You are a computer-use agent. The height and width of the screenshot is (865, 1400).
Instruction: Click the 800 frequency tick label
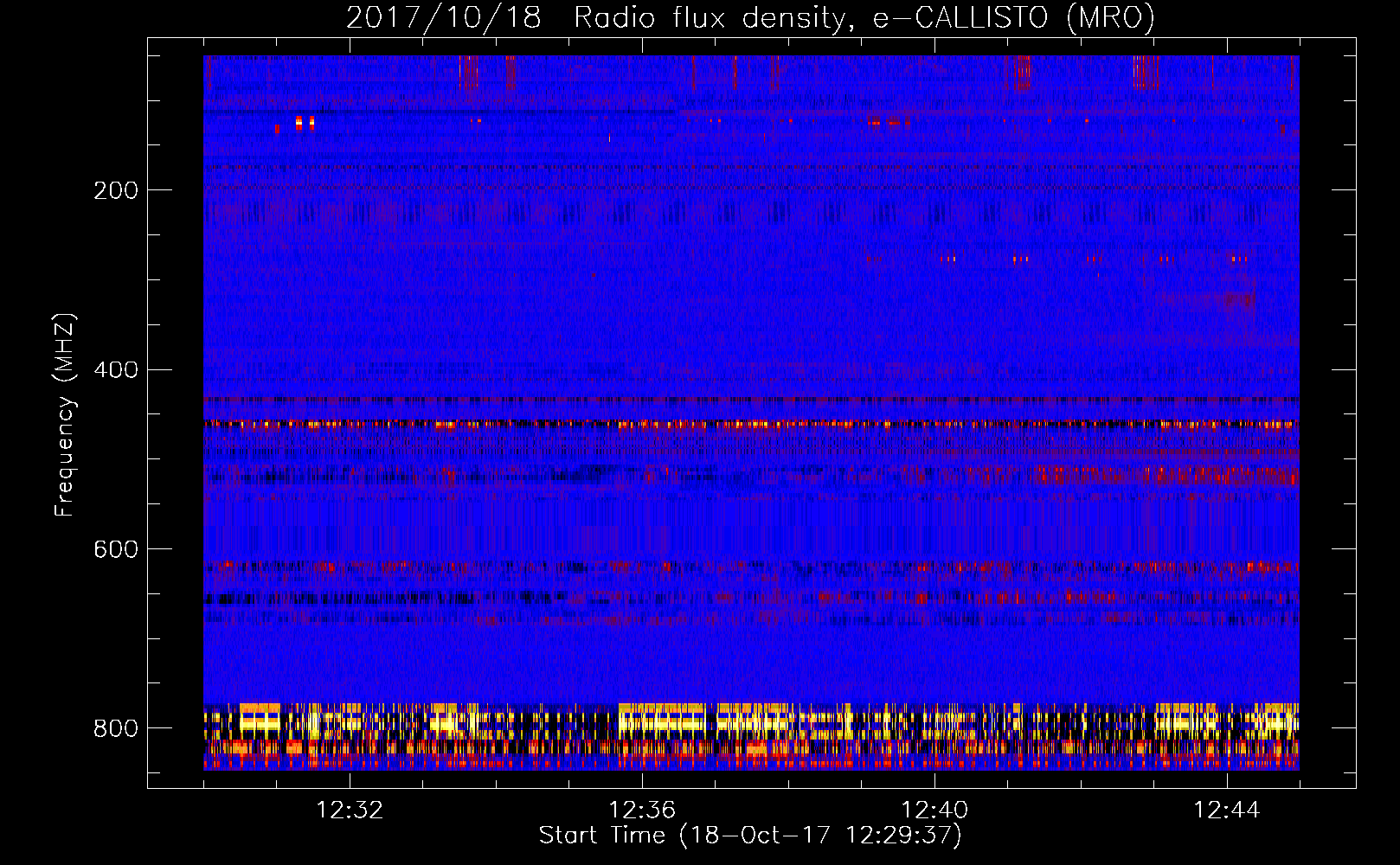(x=116, y=728)
